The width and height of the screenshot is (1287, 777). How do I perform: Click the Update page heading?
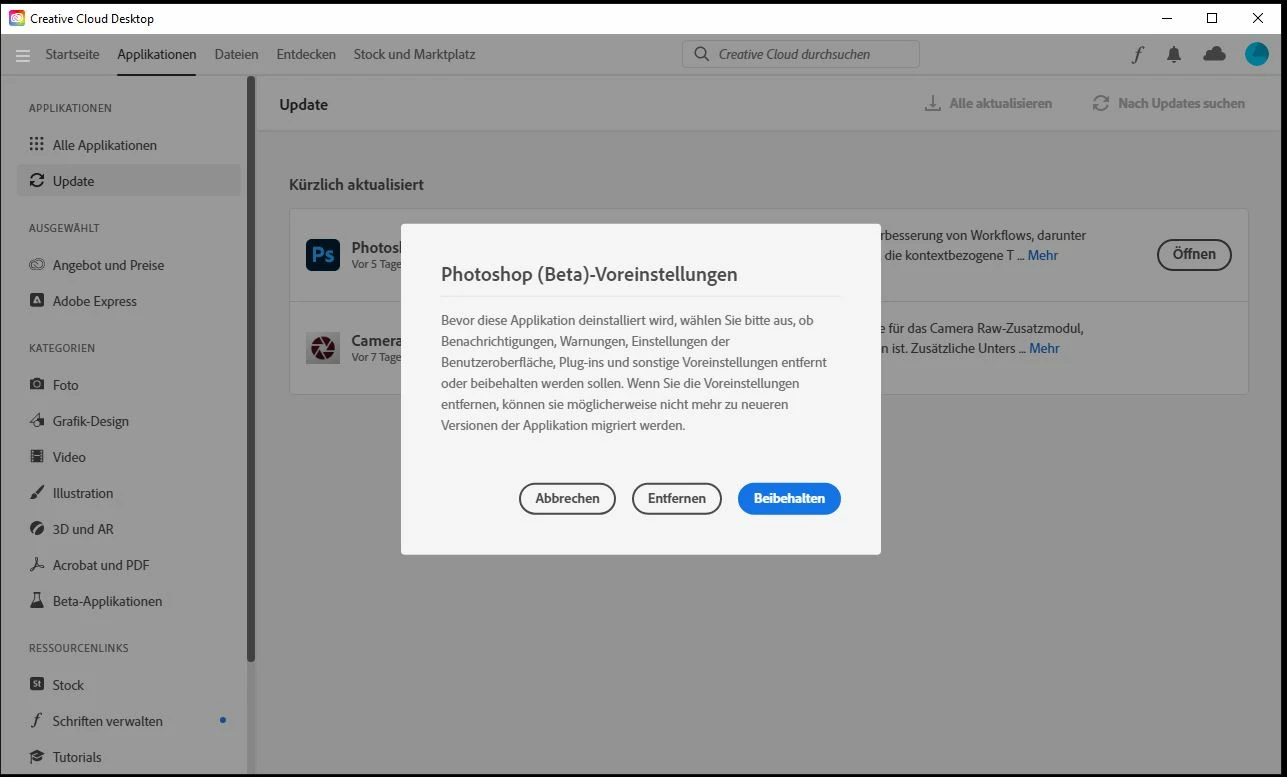[303, 104]
